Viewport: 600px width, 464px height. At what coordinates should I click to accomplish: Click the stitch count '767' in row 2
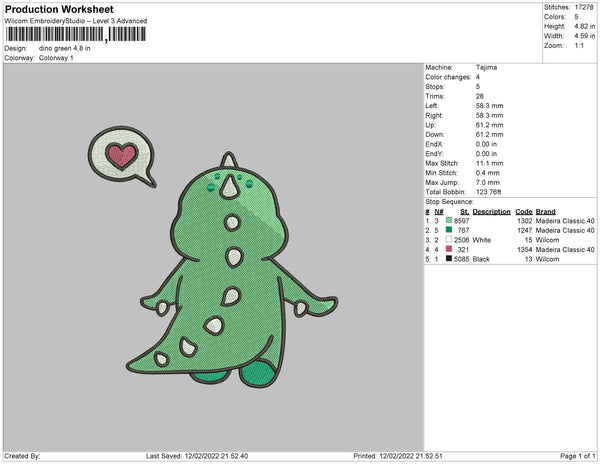(x=463, y=230)
